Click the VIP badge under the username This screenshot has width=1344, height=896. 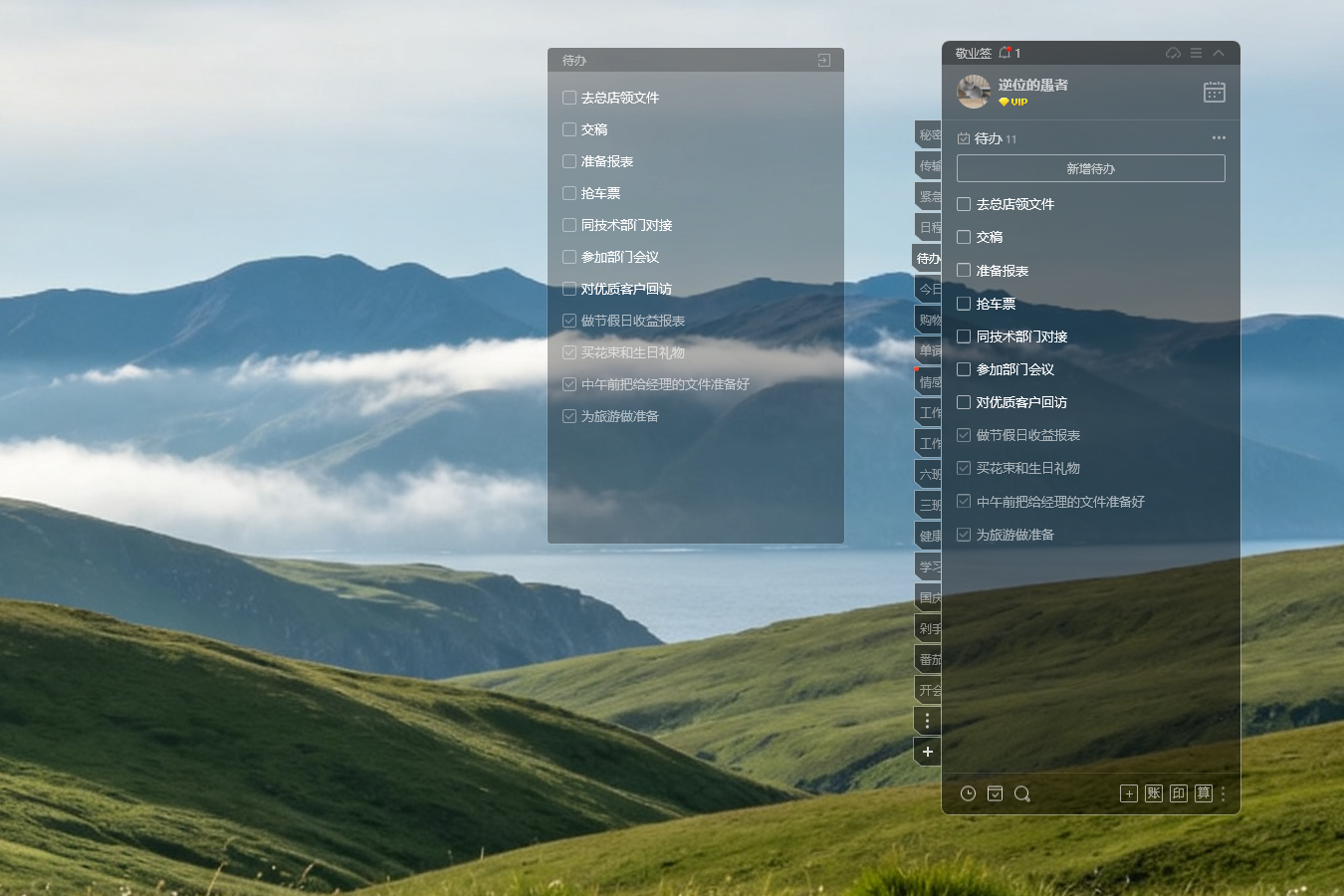click(1013, 102)
